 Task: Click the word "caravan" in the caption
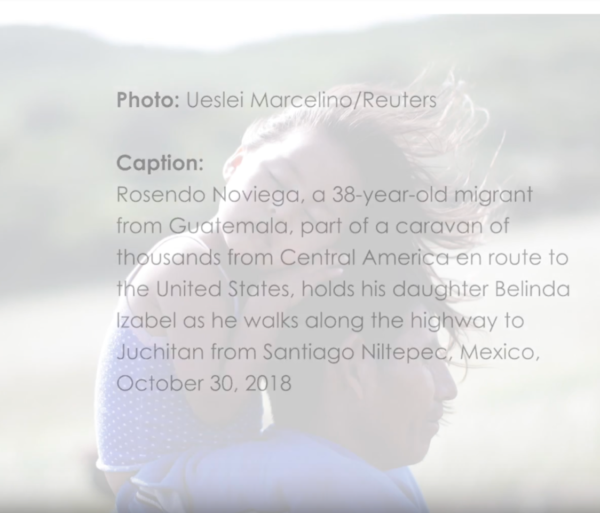tap(438, 226)
